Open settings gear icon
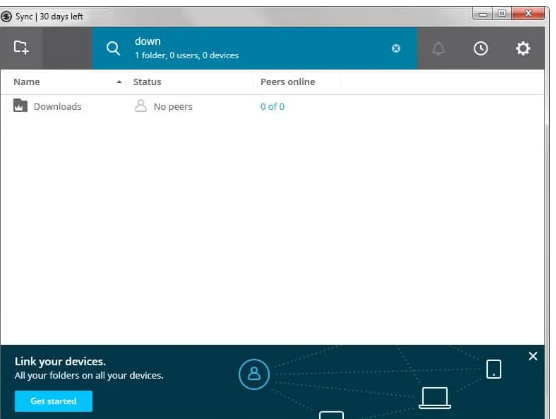Viewport: 556px width, 419px height. click(x=523, y=49)
